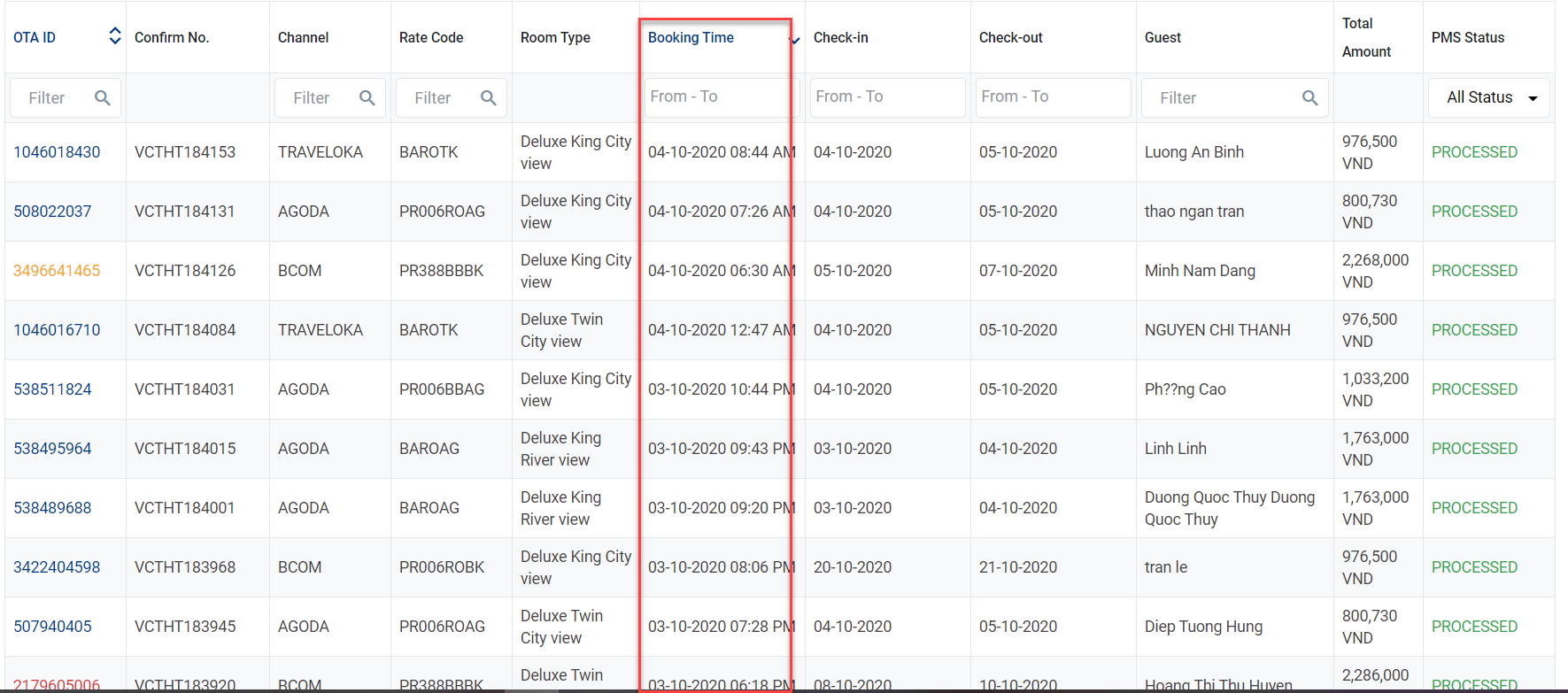1568x693 pixels.
Task: Select confirm number VCTHT184031
Action: pyautogui.click(x=184, y=389)
